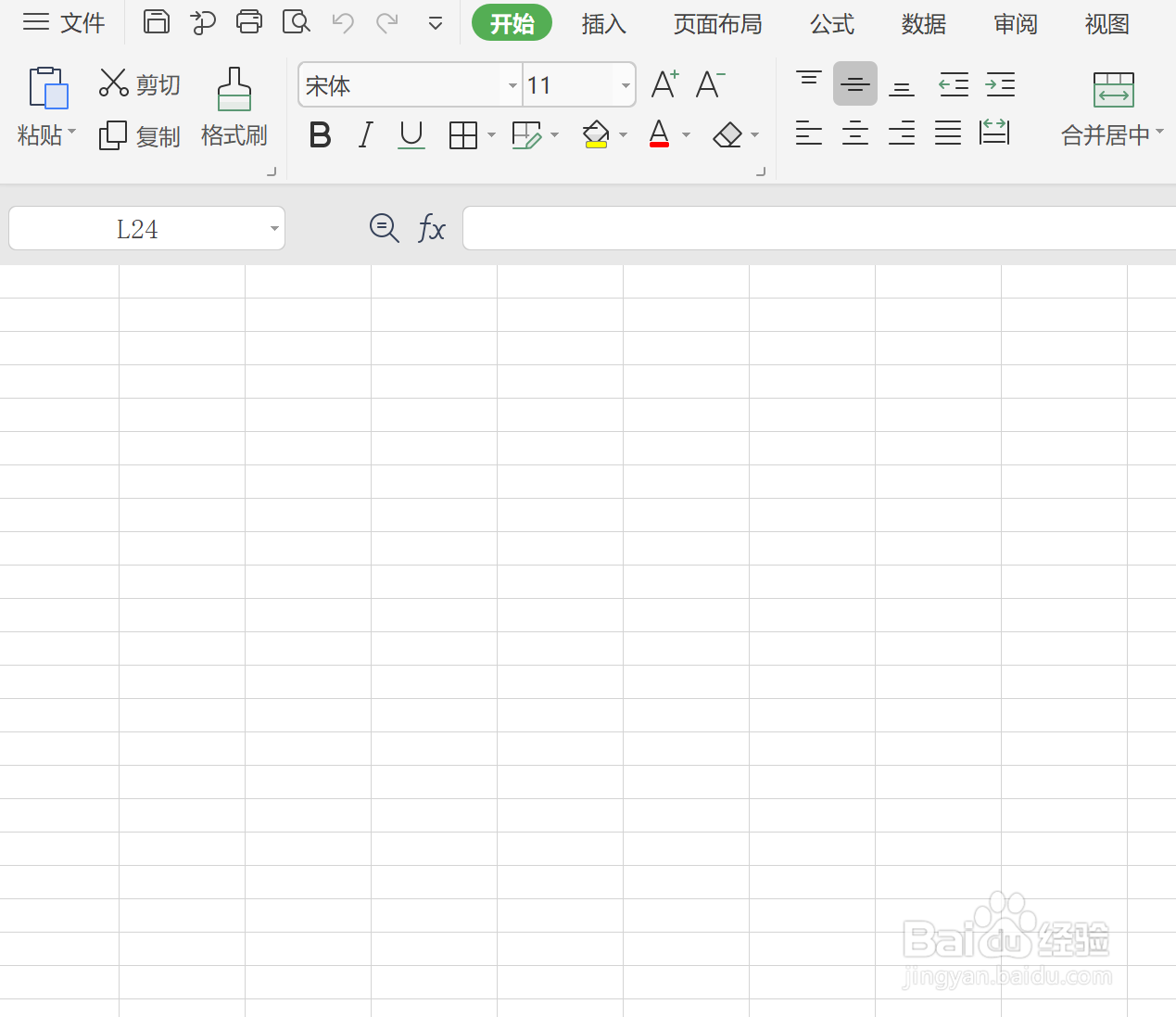The image size is (1176, 1017).
Task: Open the font group dialog launcher
Action: pyautogui.click(x=761, y=171)
